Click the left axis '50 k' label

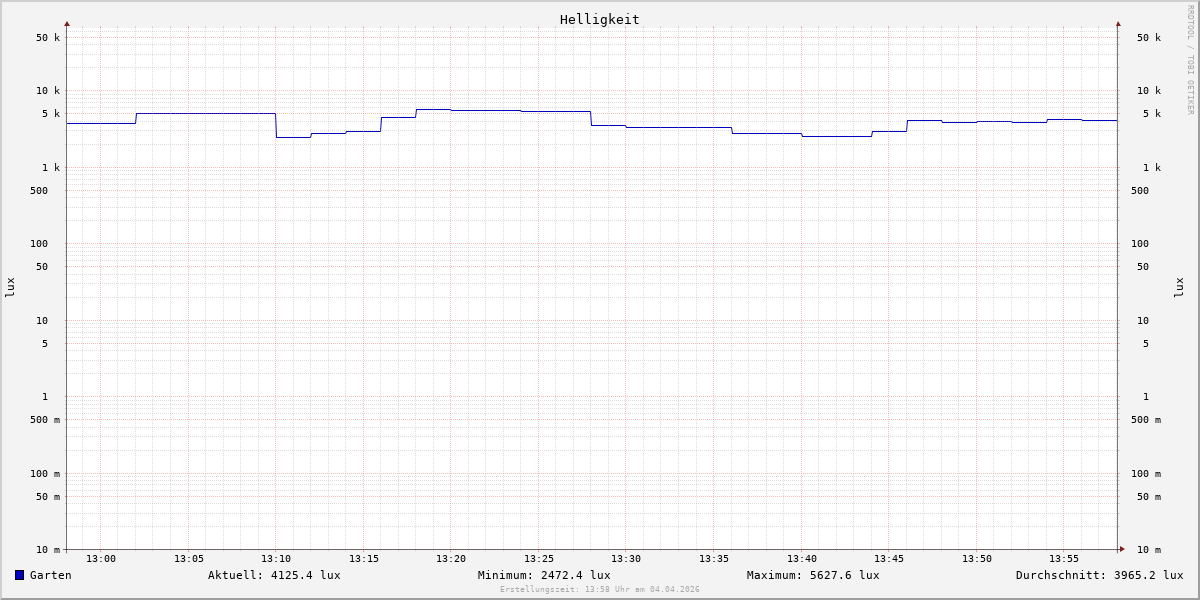click(48, 38)
